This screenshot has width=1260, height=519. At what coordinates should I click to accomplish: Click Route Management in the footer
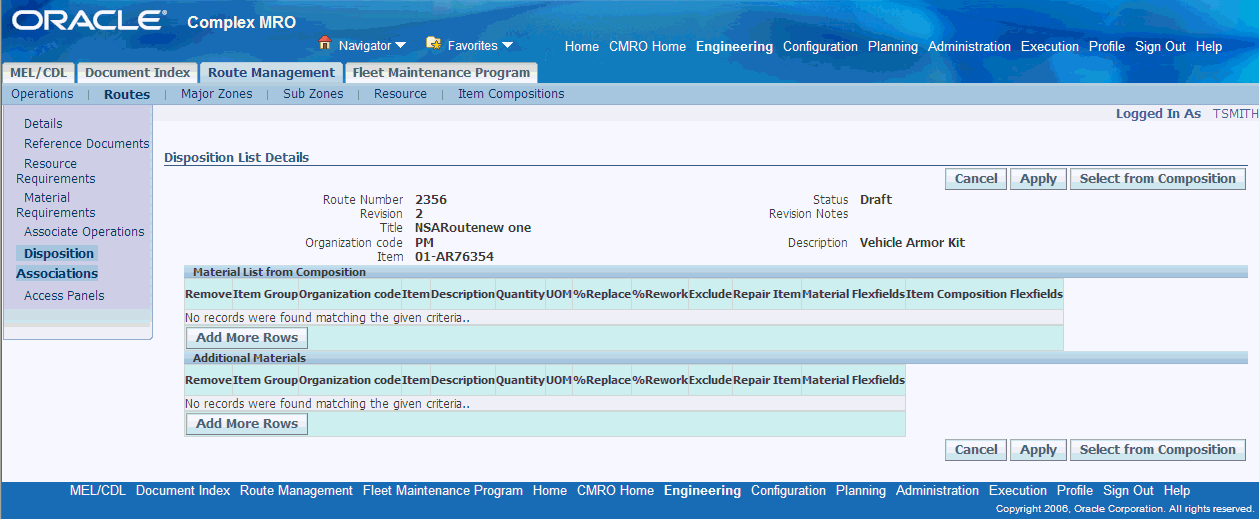[x=296, y=491]
